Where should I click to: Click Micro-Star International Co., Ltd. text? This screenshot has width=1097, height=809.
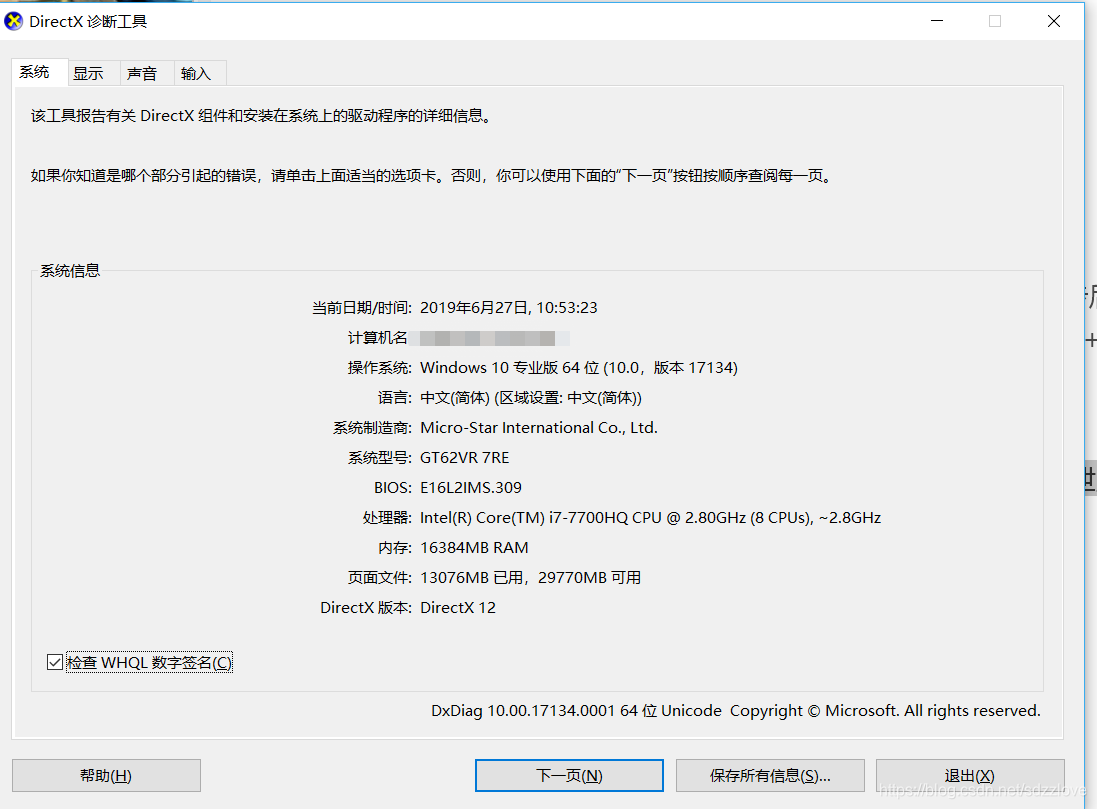539,428
